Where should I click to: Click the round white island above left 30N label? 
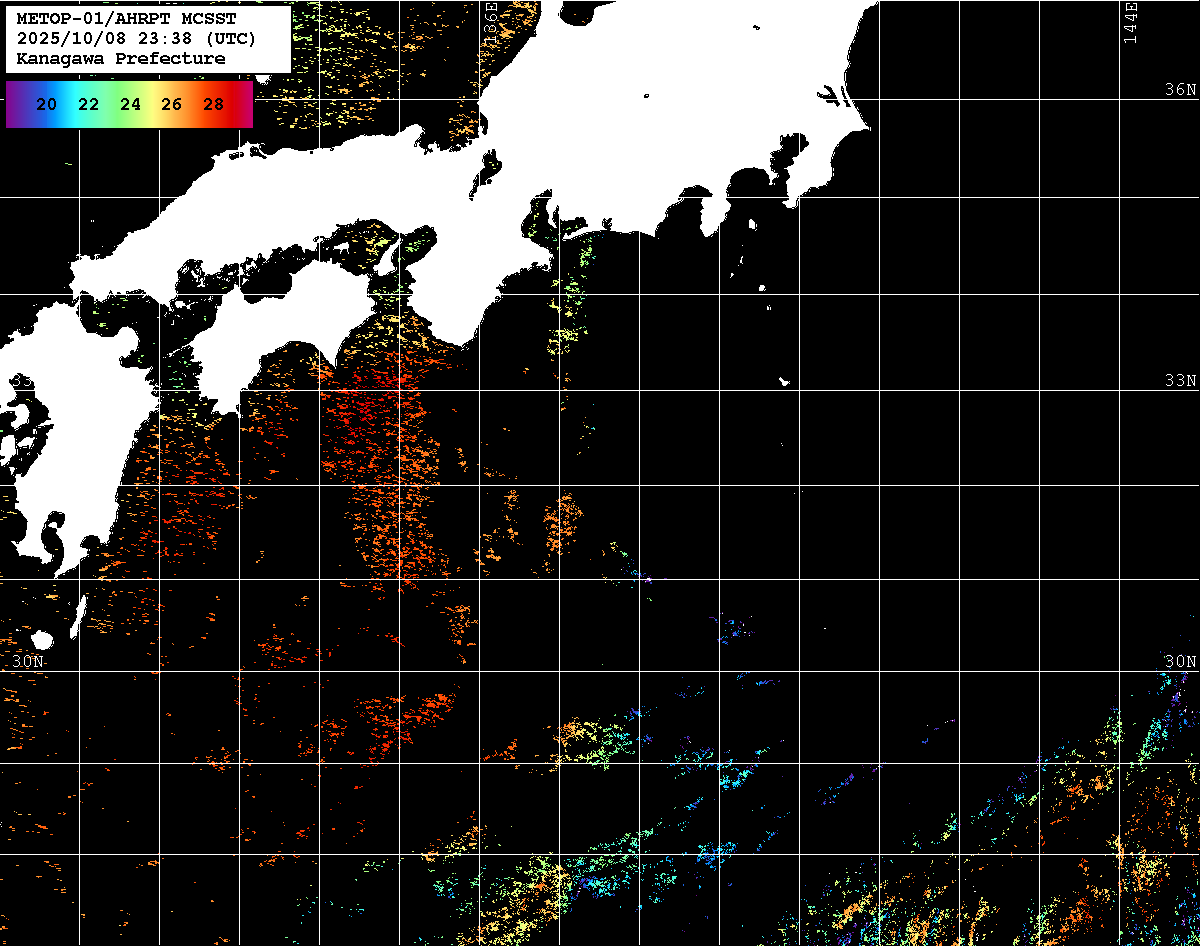pos(42,639)
